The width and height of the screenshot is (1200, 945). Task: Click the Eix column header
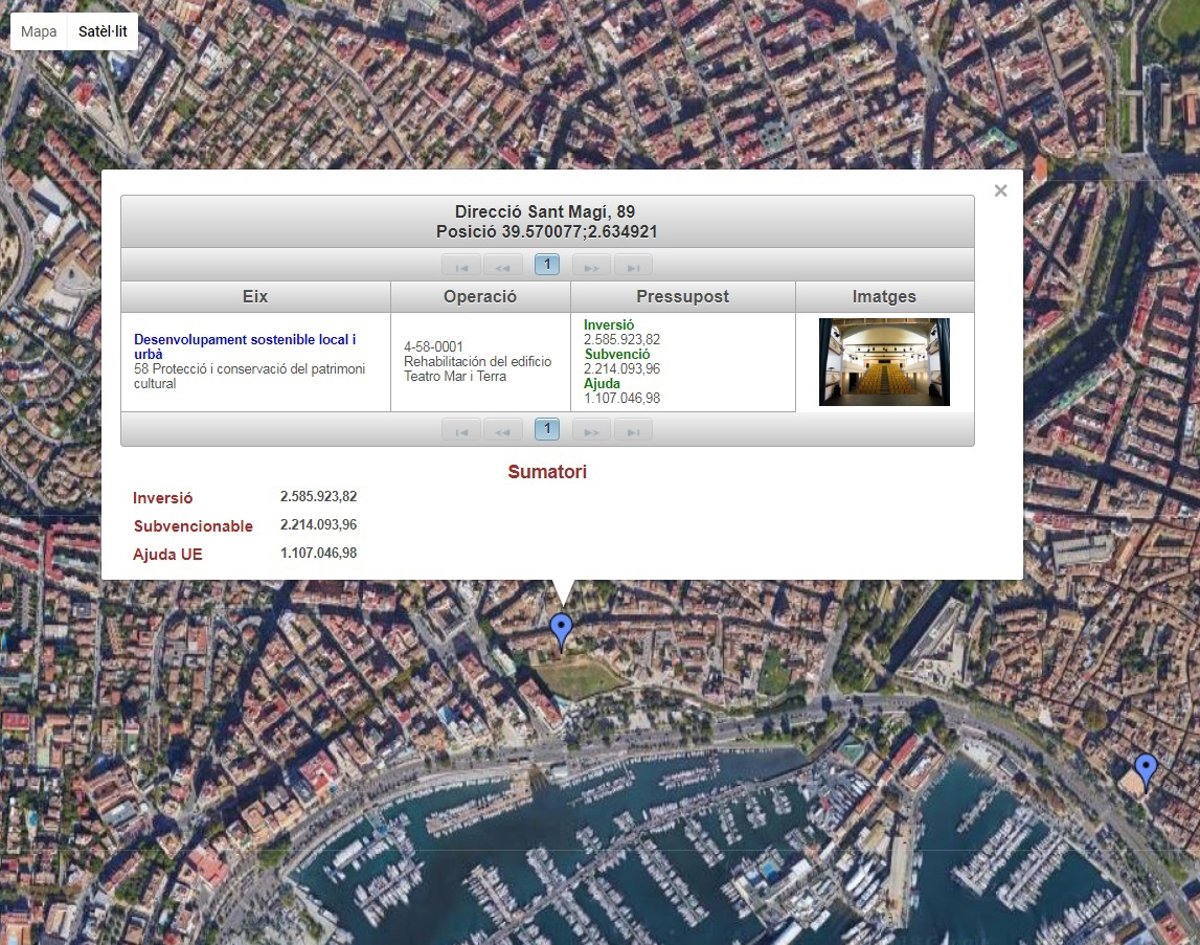[255, 297]
